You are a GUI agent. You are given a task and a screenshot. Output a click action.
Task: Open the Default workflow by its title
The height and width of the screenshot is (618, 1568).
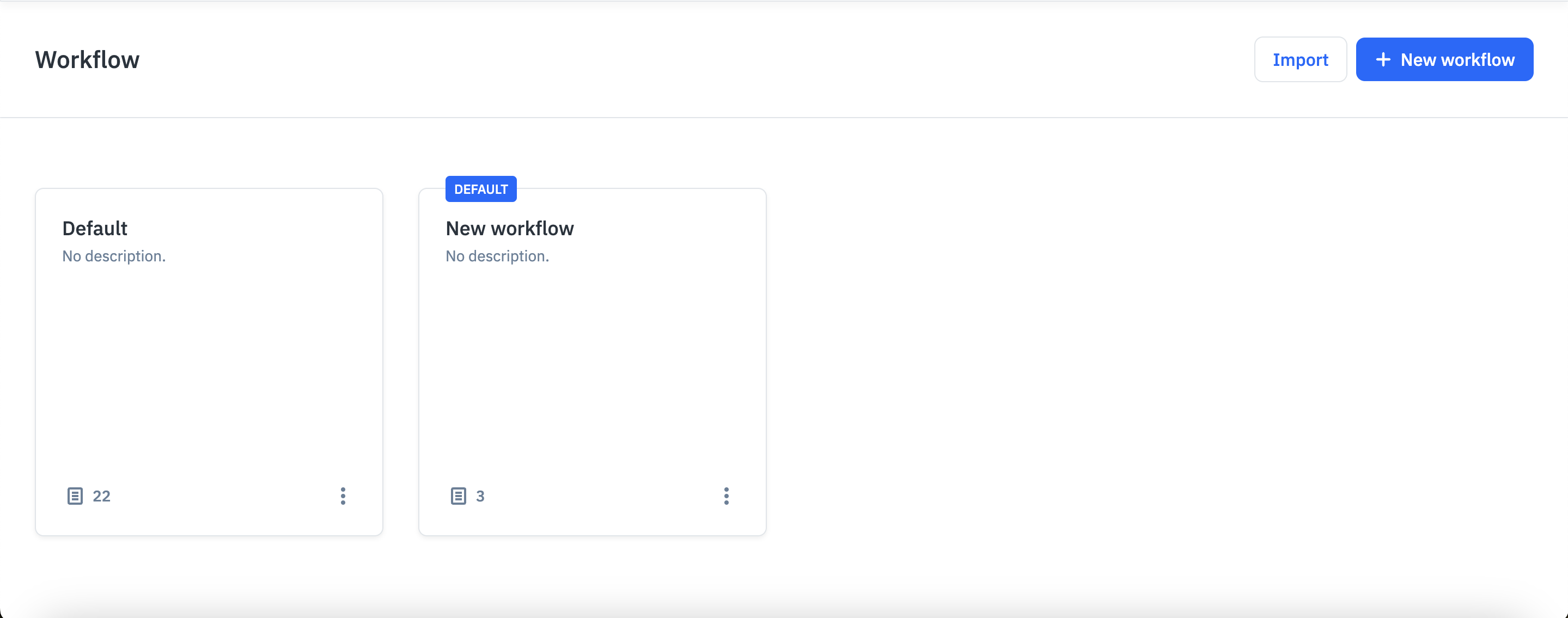coord(94,228)
